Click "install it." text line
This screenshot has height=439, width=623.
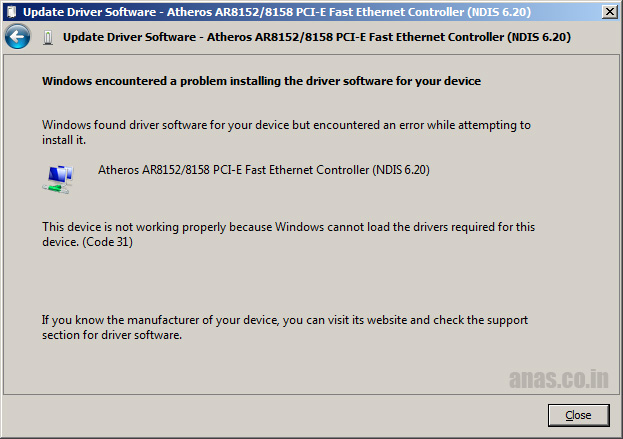click(64, 140)
